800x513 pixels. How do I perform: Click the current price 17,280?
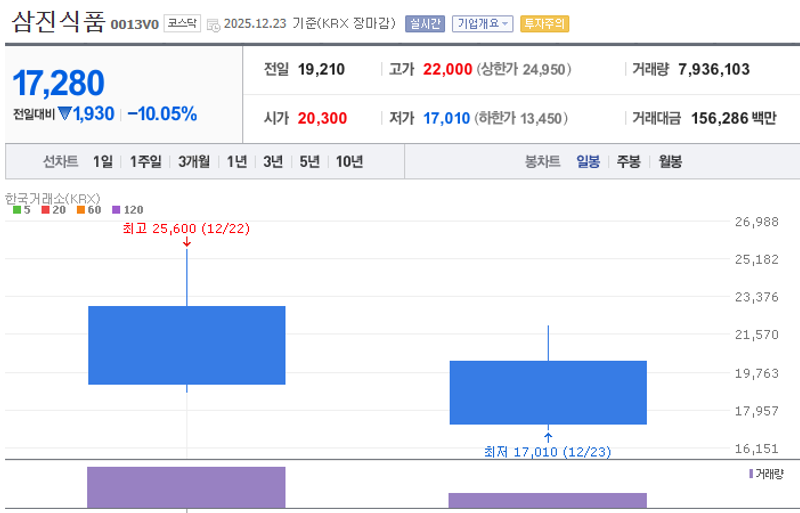point(59,83)
